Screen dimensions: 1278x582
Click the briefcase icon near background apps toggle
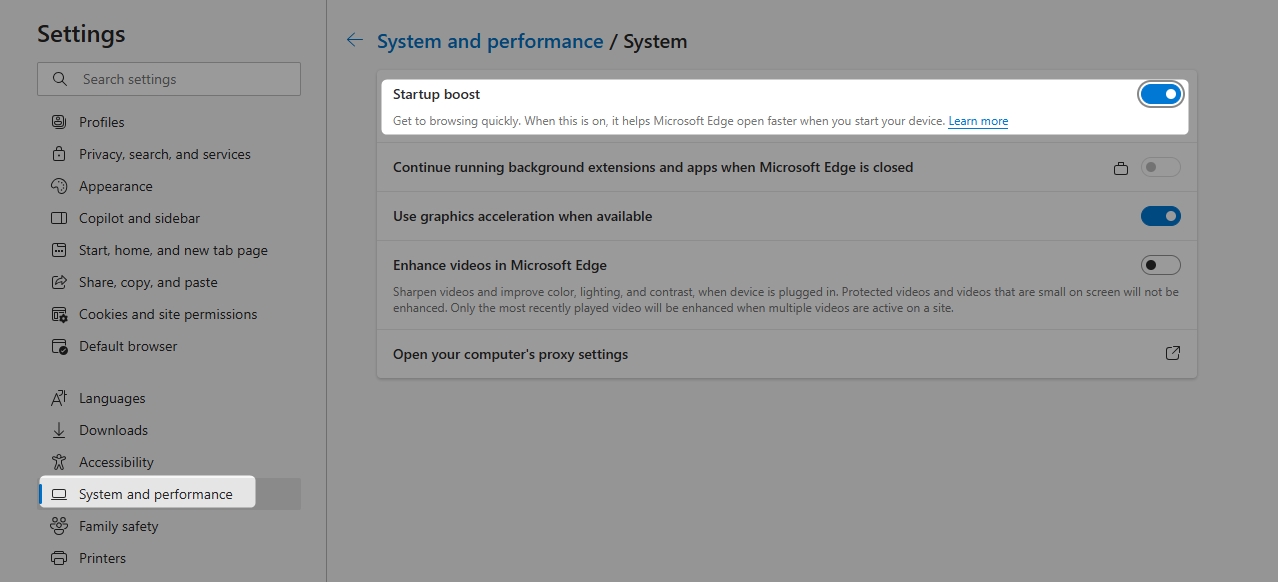[1121, 168]
